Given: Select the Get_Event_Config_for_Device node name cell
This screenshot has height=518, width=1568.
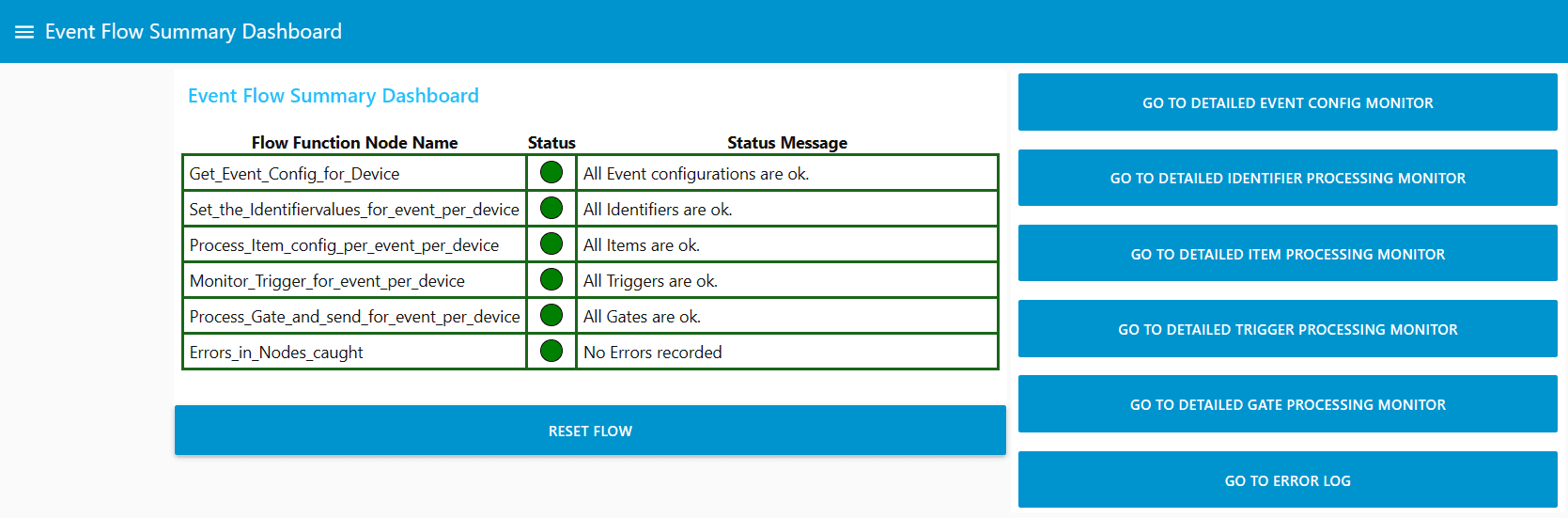Looking at the screenshot, I should (x=294, y=174).
